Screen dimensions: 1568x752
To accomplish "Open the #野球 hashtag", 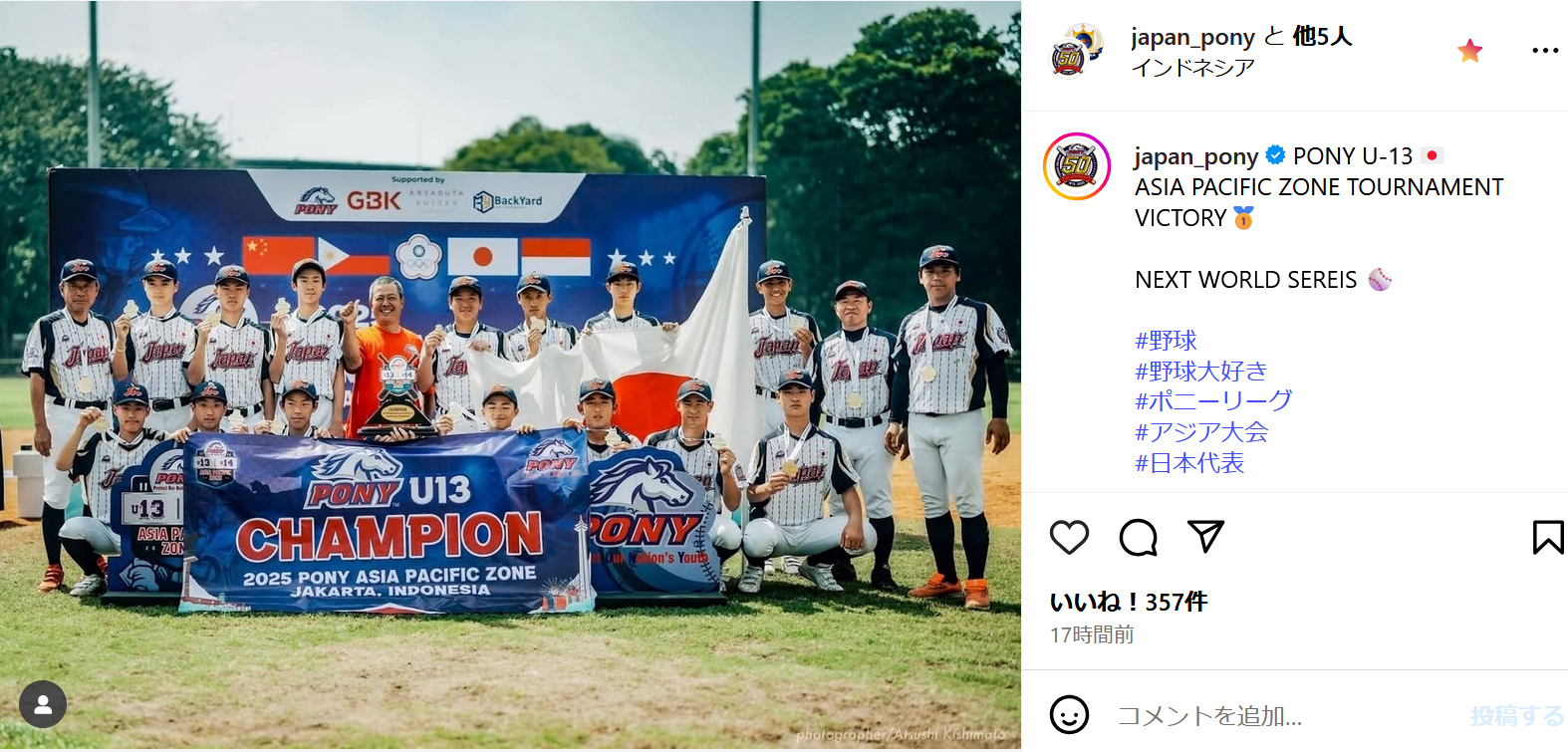I will (x=1166, y=341).
